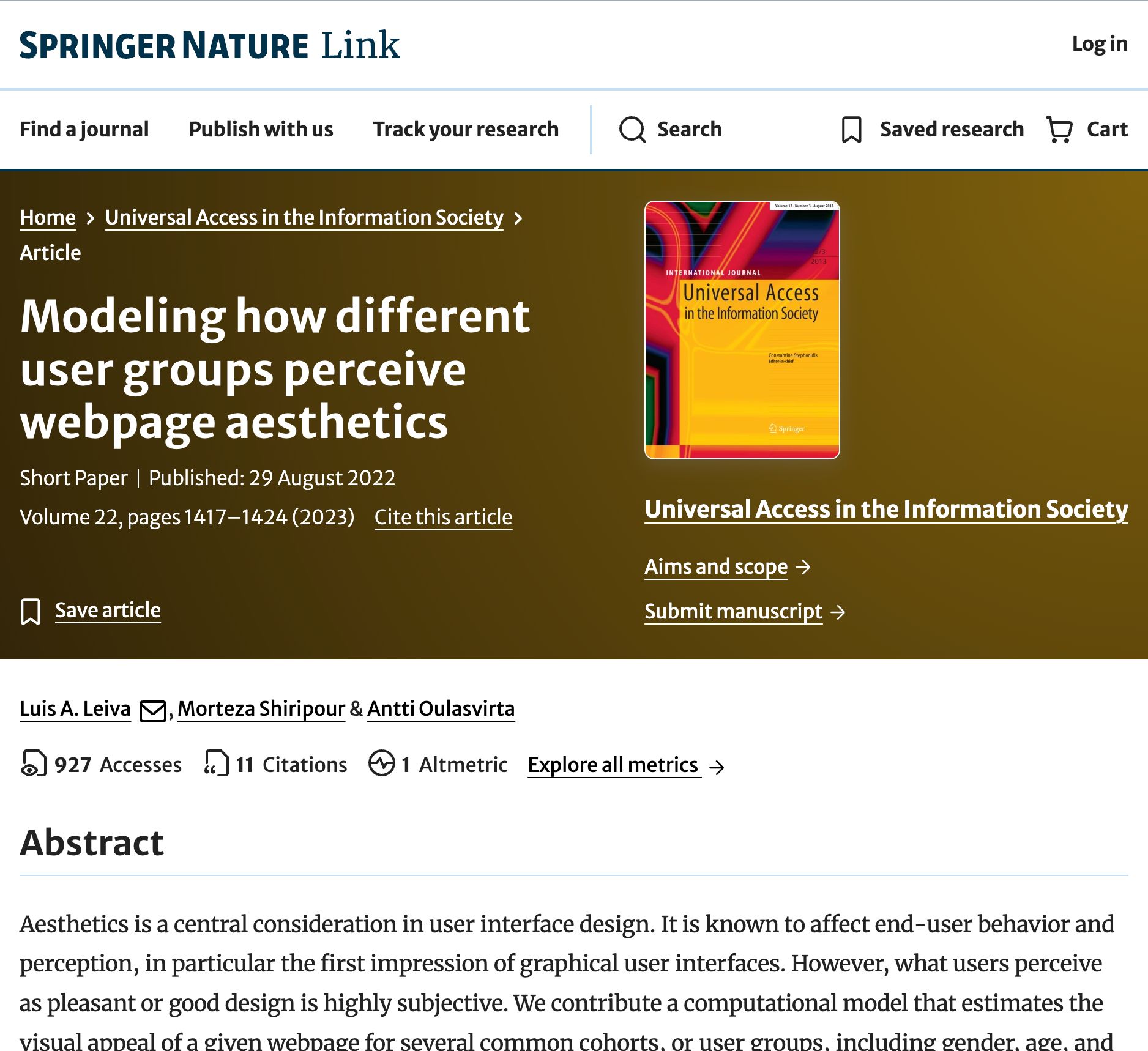Image resolution: width=1148 pixels, height=1051 pixels.
Task: Click Explore all metrics link
Action: click(x=613, y=765)
